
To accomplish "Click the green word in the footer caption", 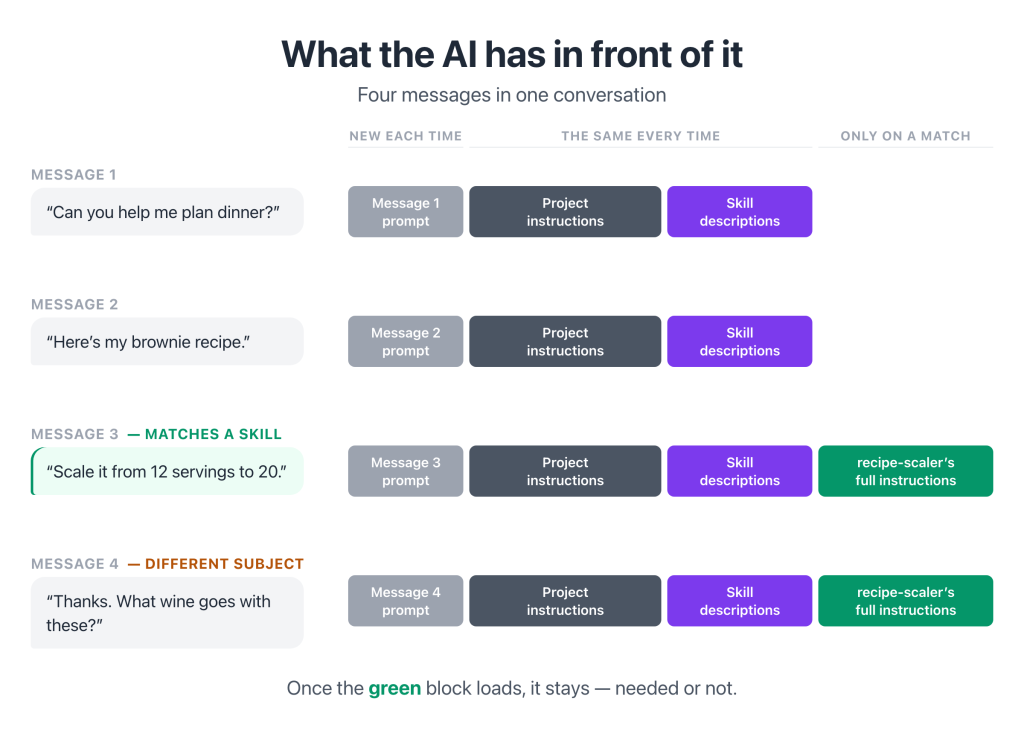I will [394, 688].
